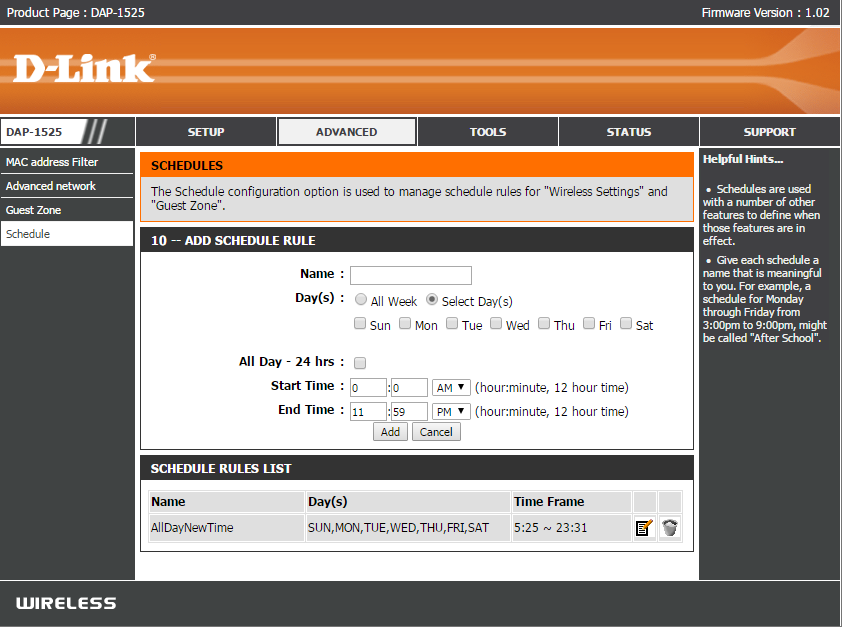
Task: Click the 5:25 ~ 23:31 time frame cell
Action: click(571, 528)
